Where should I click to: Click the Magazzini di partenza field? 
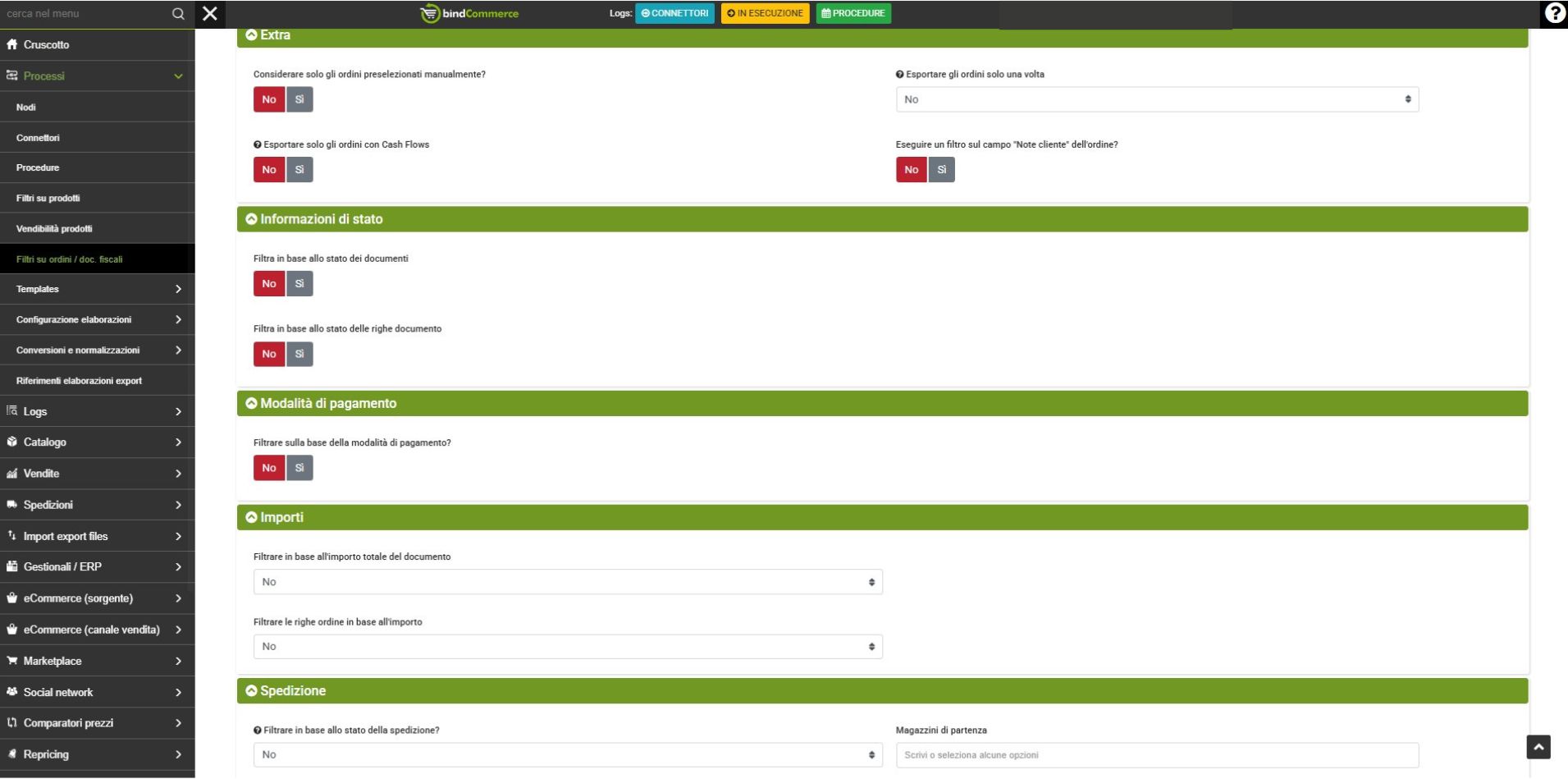coord(1156,755)
